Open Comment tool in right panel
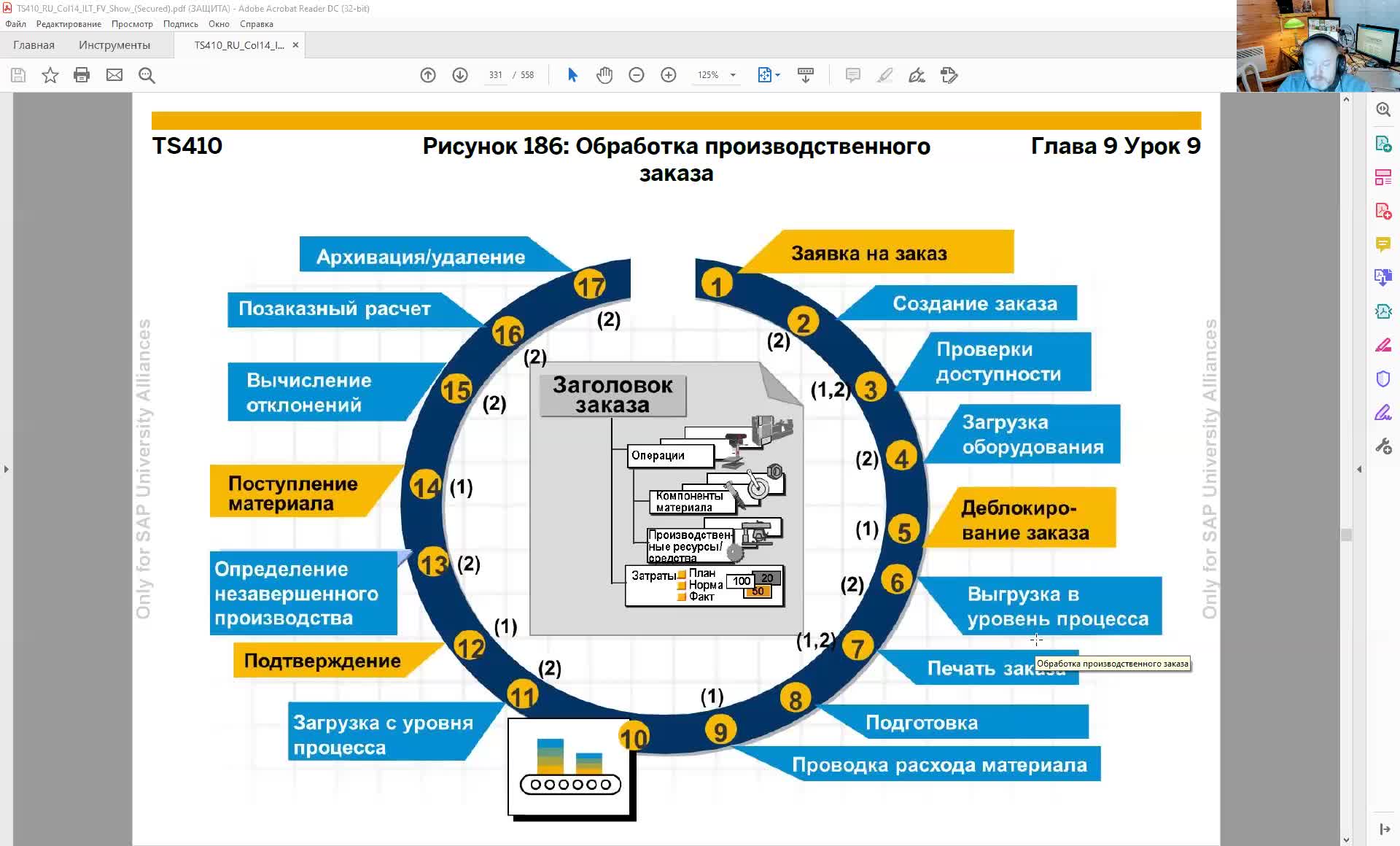This screenshot has height=846, width=1400. [x=1383, y=244]
